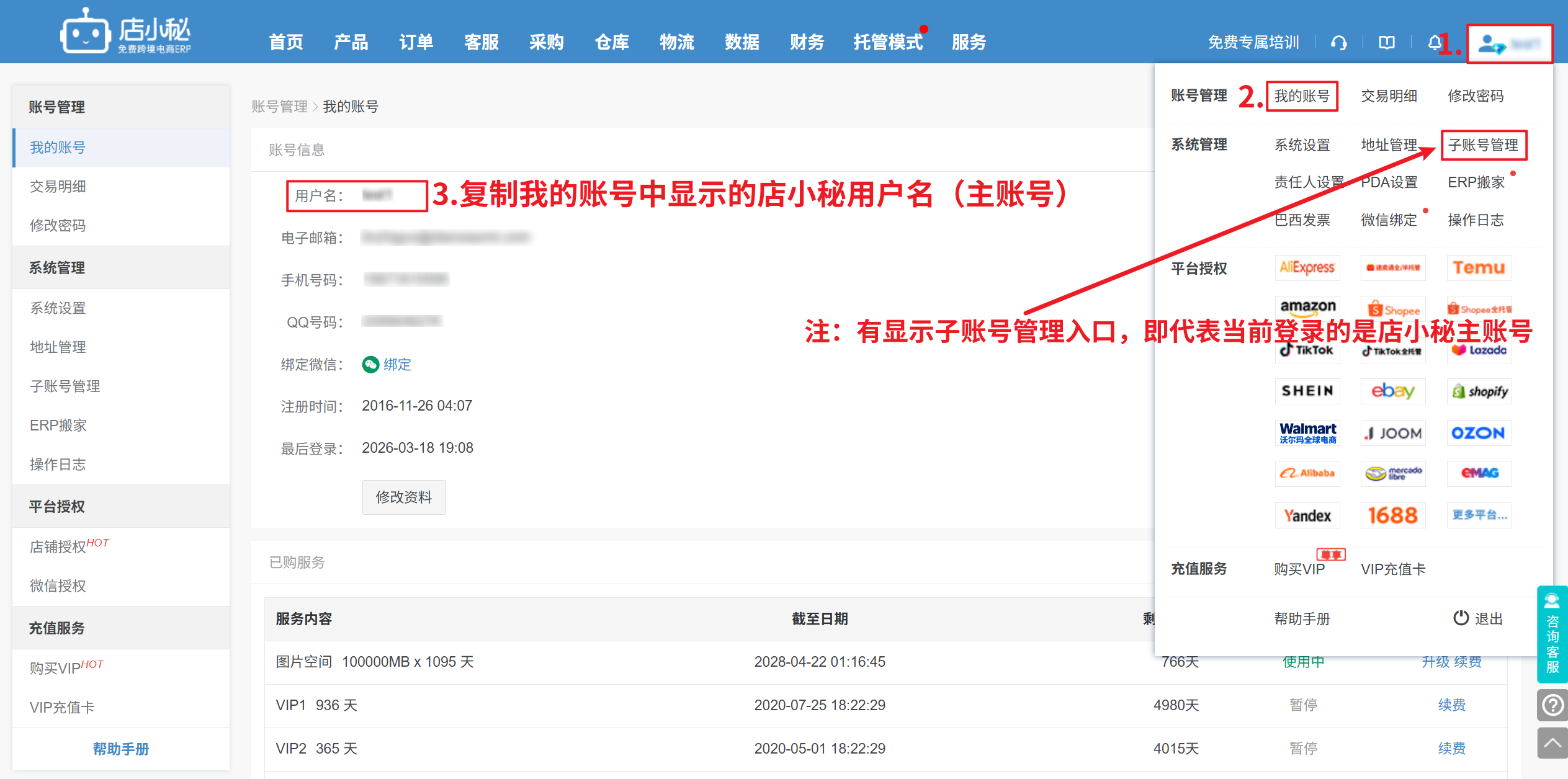
Task: Click the WeChat bind link
Action: pos(396,365)
